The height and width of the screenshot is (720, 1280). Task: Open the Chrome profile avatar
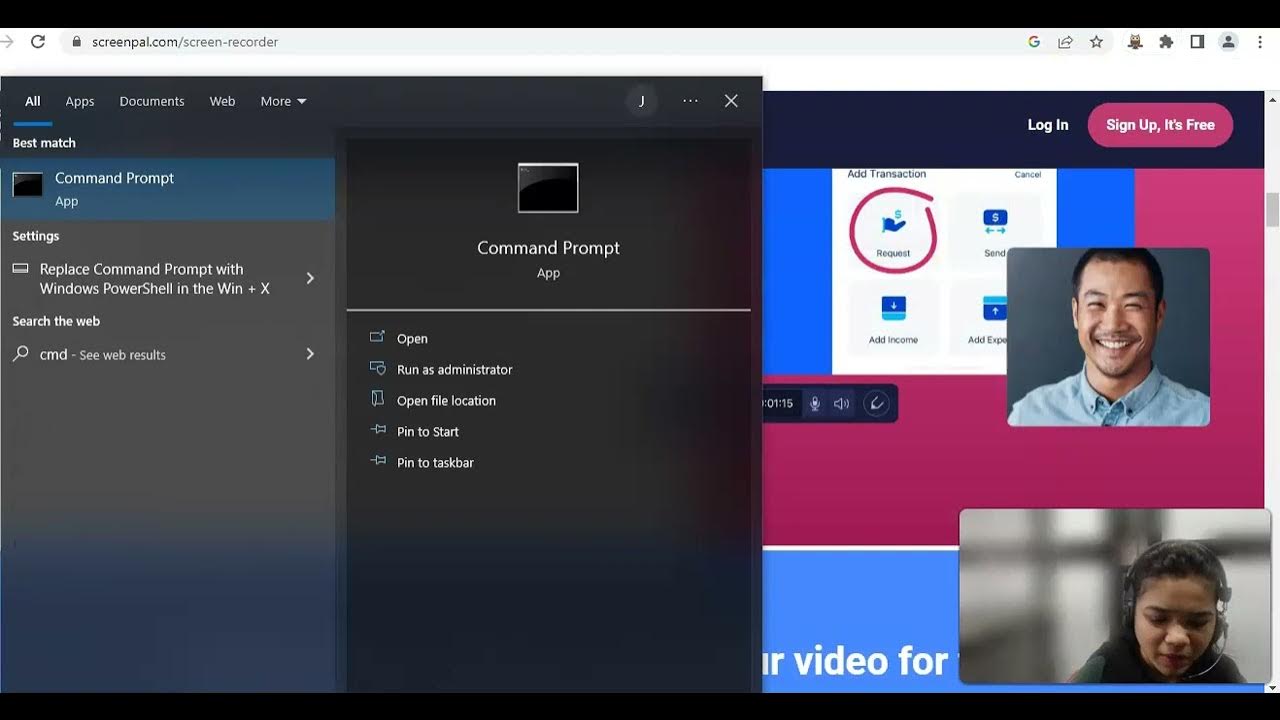tap(1229, 42)
